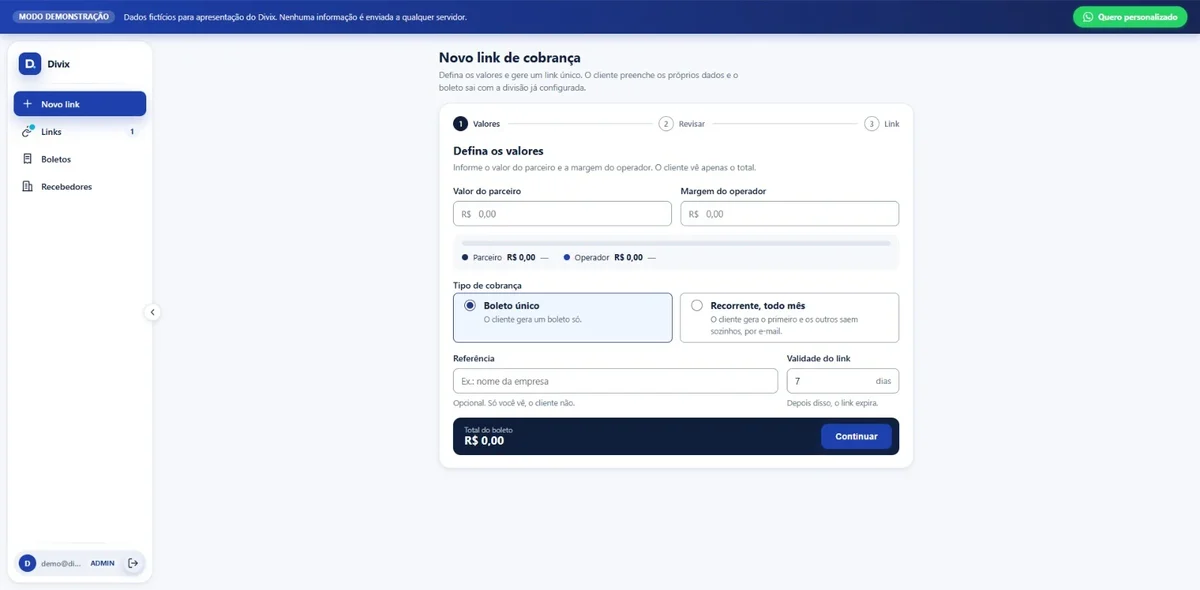Select step 2 Revisar
The image size is (1200, 590).
682,124
